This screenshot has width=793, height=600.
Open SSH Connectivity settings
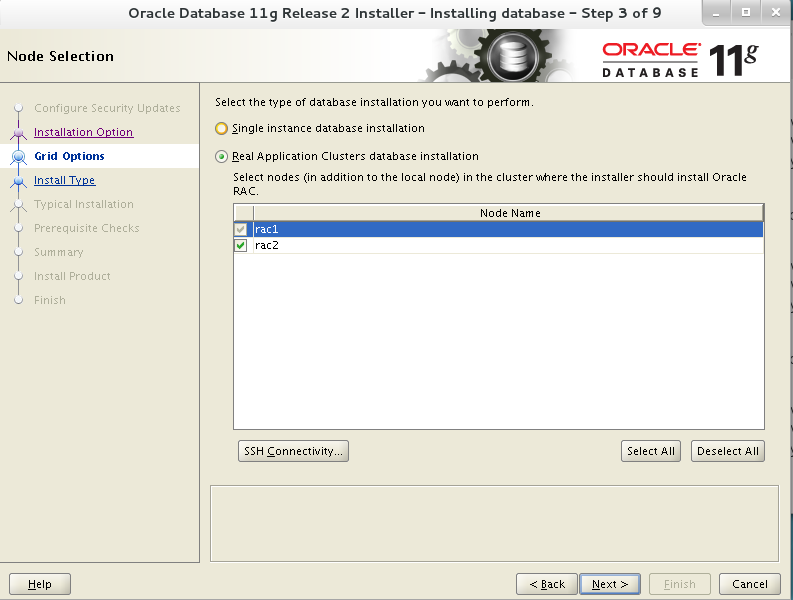tap(293, 451)
